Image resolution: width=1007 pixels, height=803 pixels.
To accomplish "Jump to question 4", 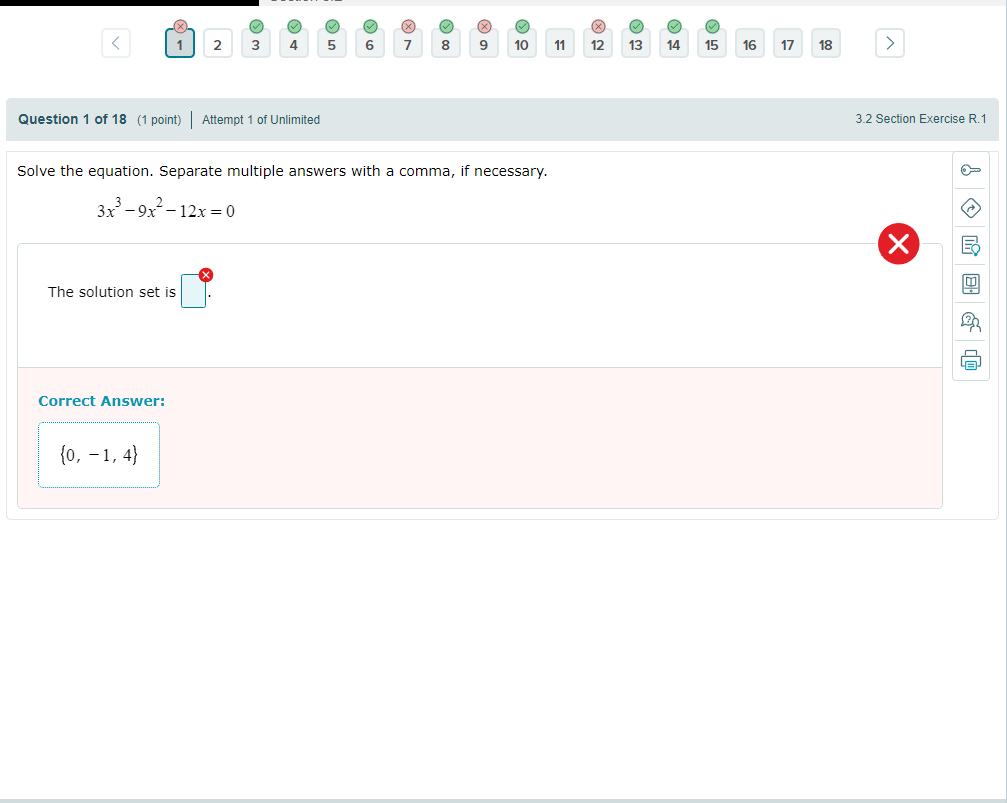I will (293, 44).
